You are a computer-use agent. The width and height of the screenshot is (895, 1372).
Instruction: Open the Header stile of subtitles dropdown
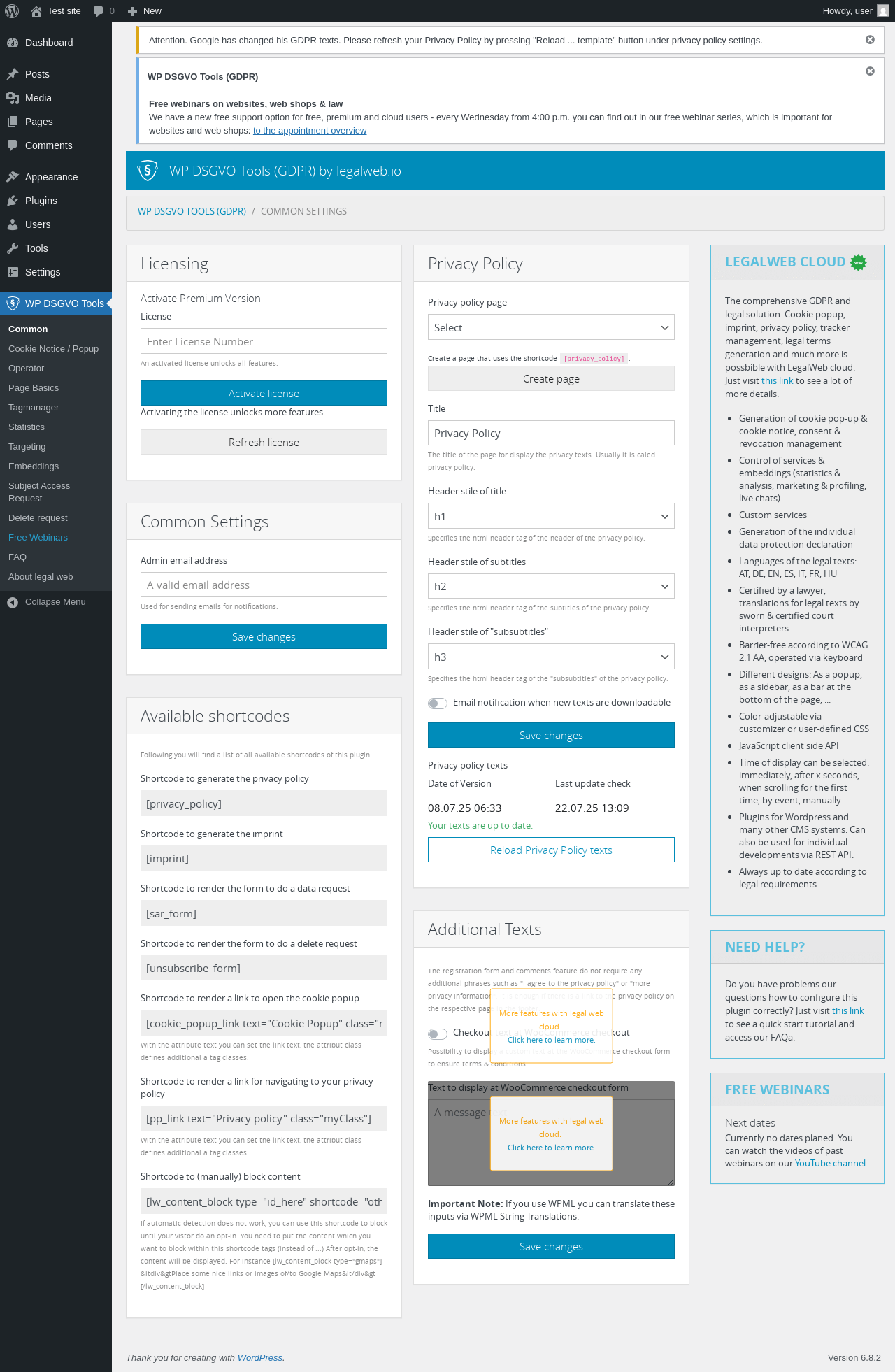point(551,586)
